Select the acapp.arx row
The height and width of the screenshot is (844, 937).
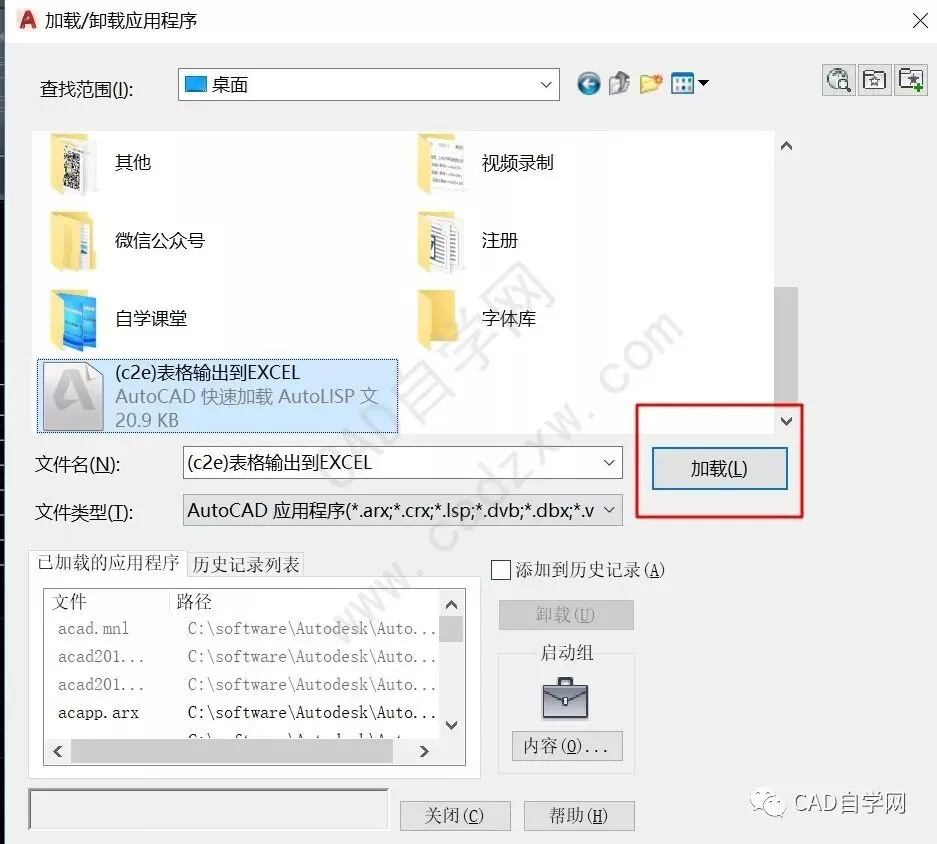(x=243, y=713)
